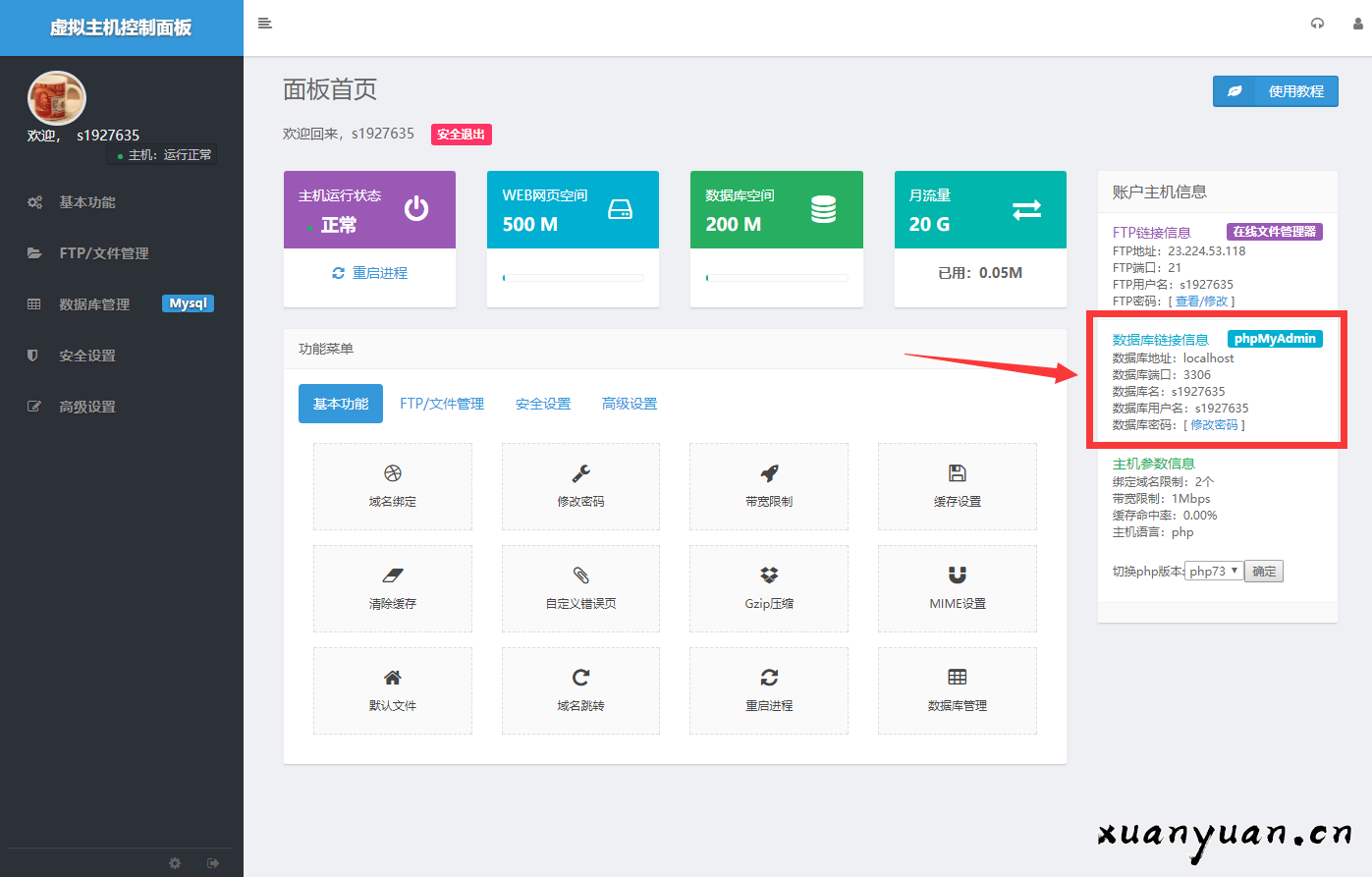The image size is (1372, 877).
Task: Open the 域名绑定 globe tile
Action: pyautogui.click(x=393, y=486)
